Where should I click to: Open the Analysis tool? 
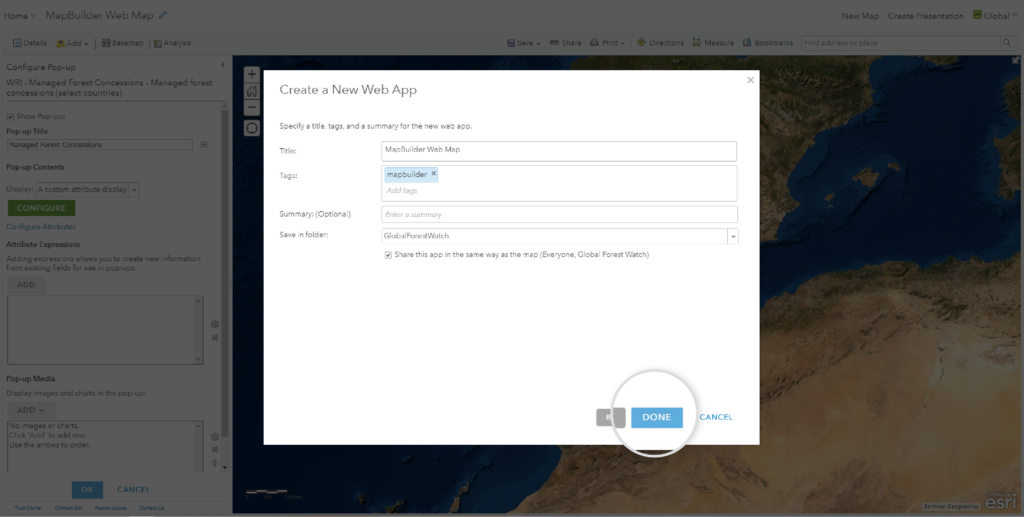point(172,43)
